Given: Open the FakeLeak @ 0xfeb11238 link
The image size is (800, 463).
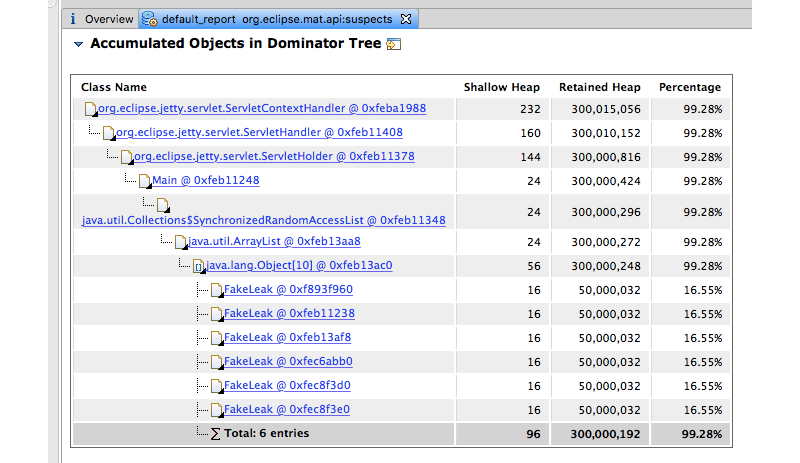Looking at the screenshot, I should coord(288,313).
